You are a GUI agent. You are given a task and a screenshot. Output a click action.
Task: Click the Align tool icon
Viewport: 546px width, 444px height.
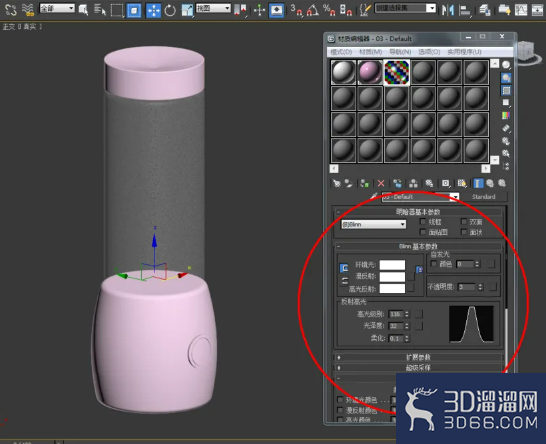(465, 10)
